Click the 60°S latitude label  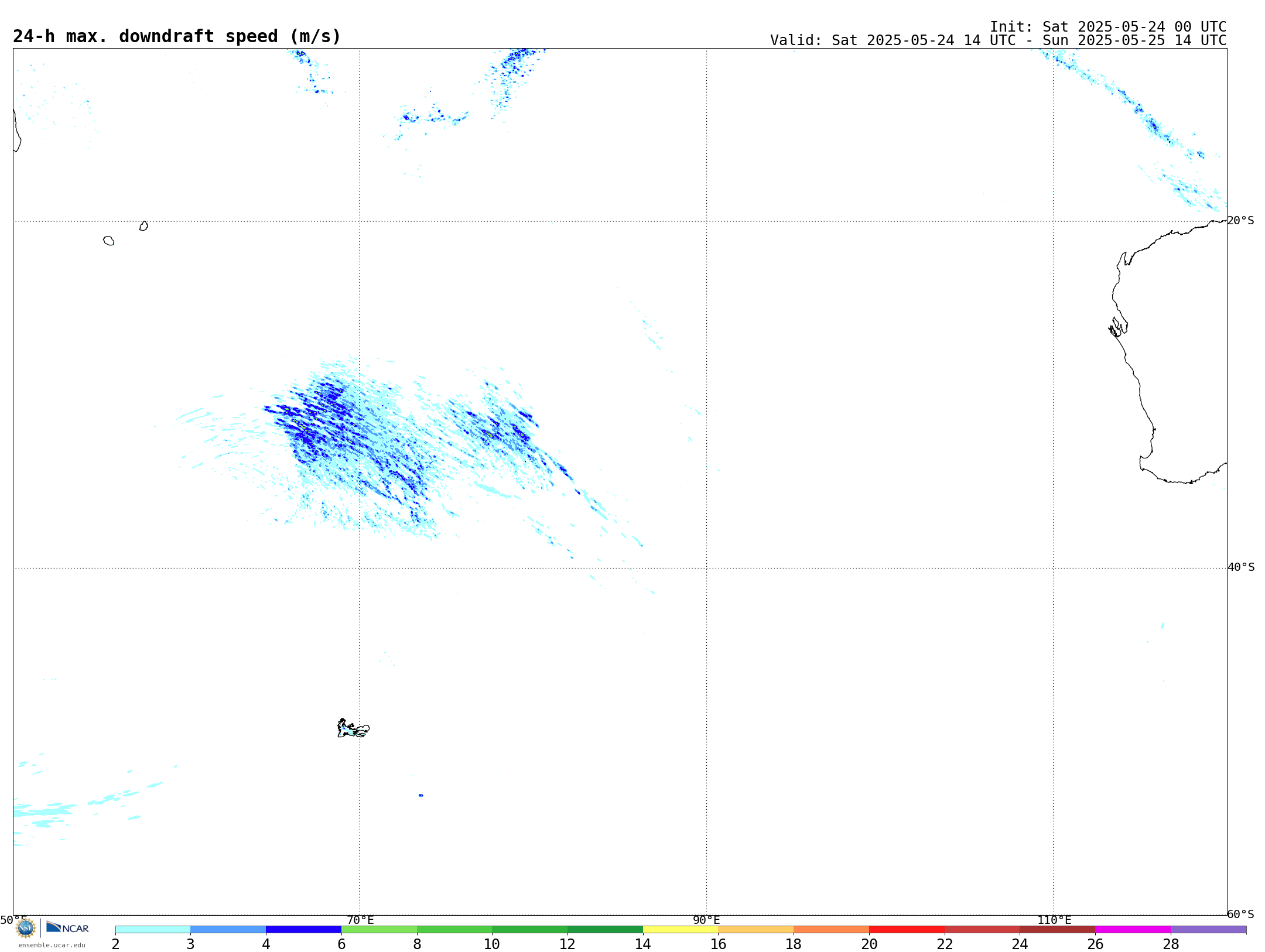coord(1240,914)
